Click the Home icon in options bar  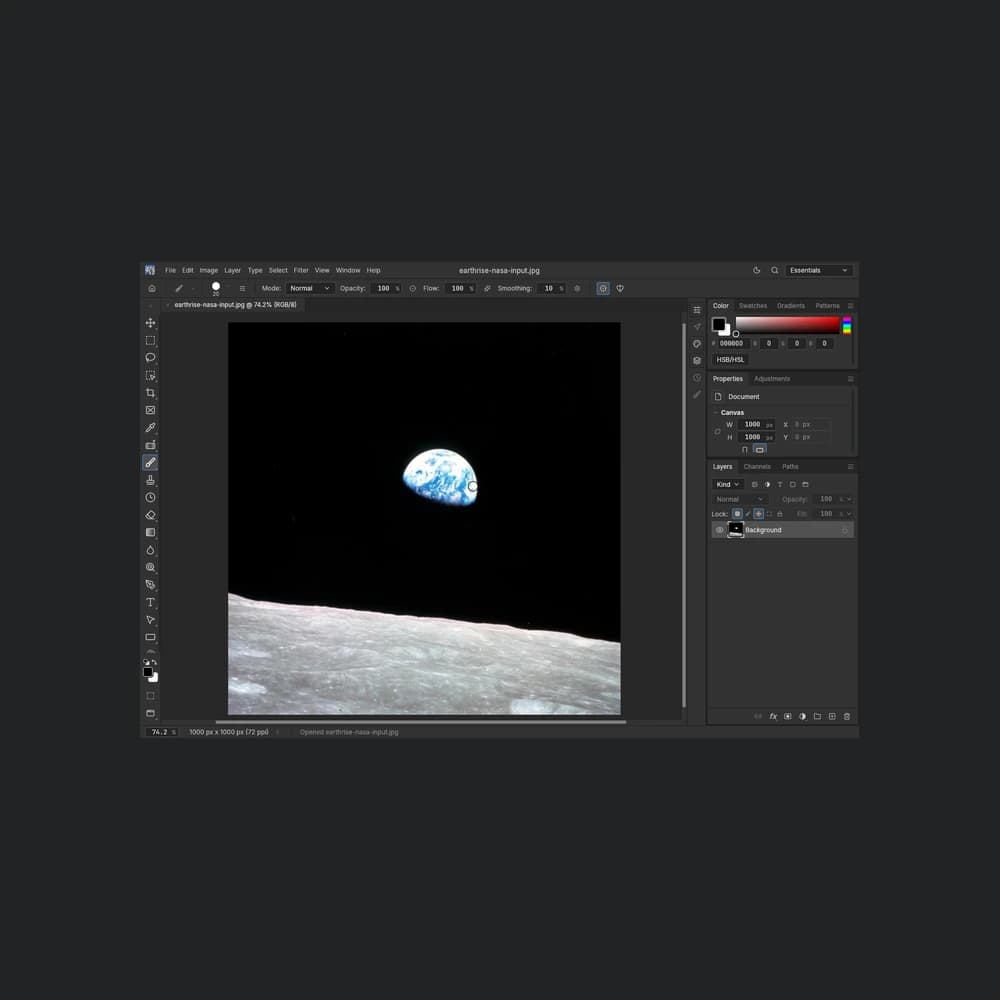click(152, 288)
